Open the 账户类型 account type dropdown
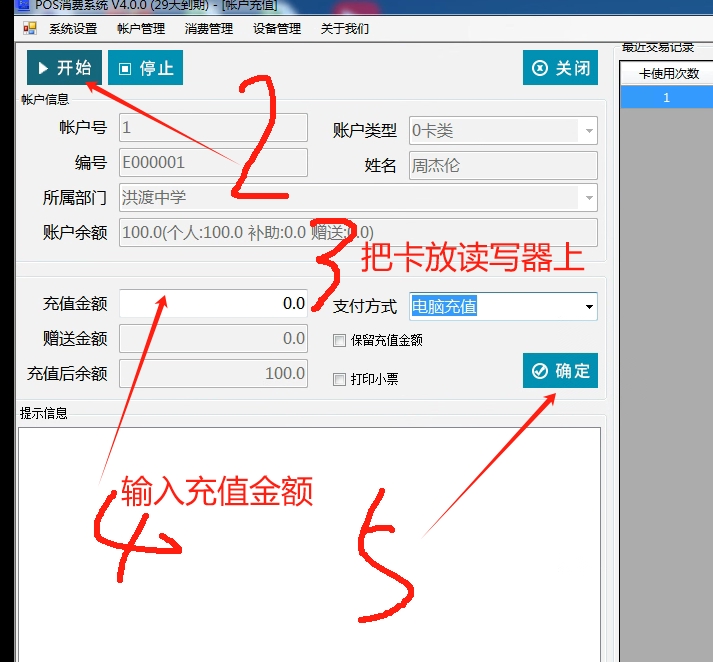 click(x=588, y=131)
